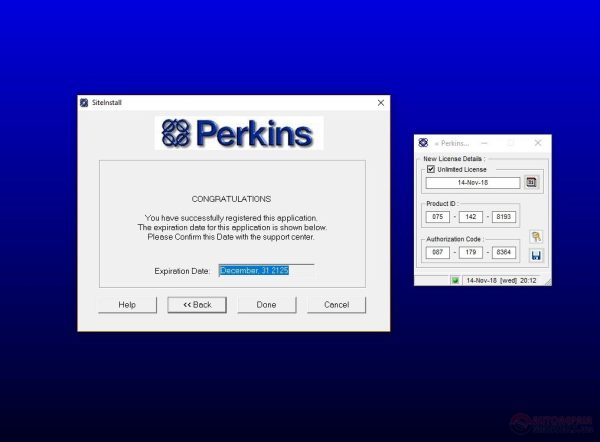Click the 'Authorization Code' group label
This screenshot has height=442, width=600.
click(455, 239)
